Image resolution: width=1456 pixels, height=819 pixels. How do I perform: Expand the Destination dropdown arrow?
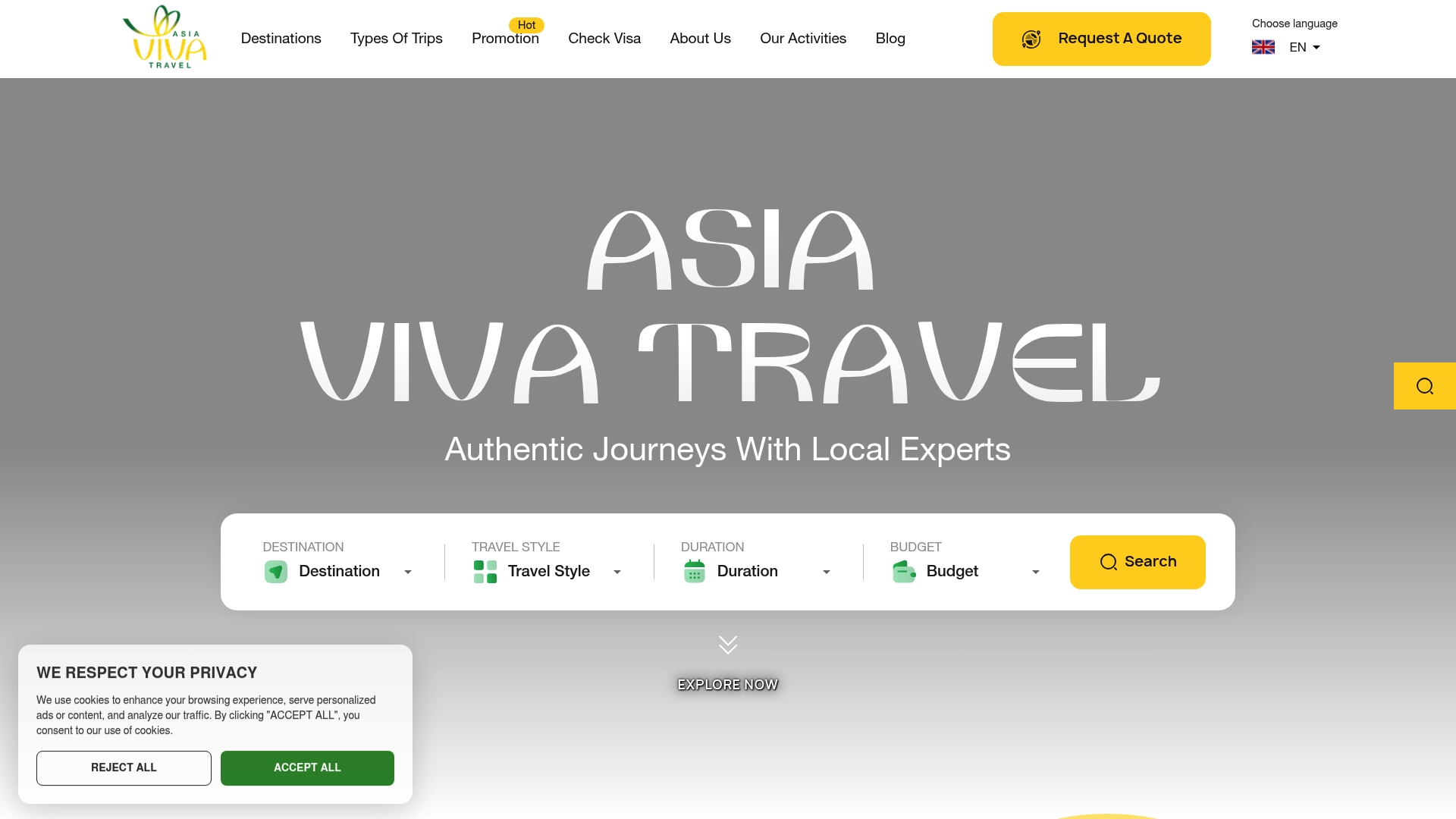coord(408,572)
